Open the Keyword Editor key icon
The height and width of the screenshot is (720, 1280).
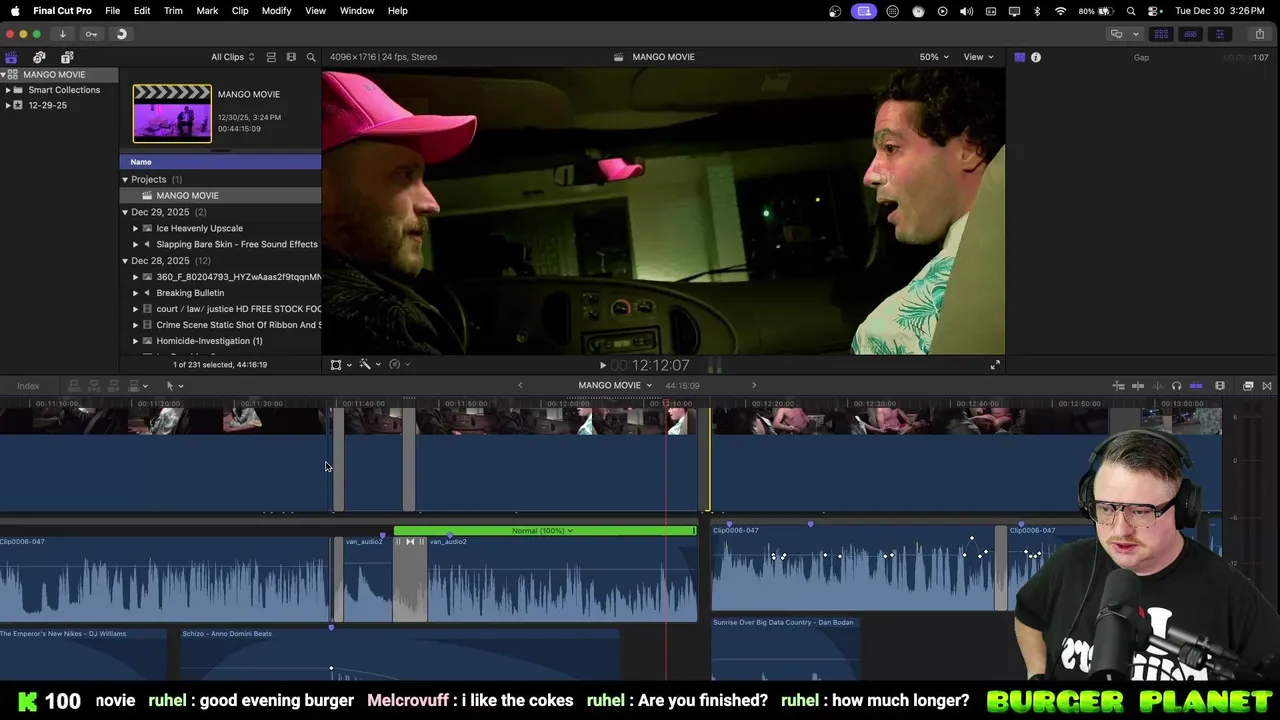point(91,34)
